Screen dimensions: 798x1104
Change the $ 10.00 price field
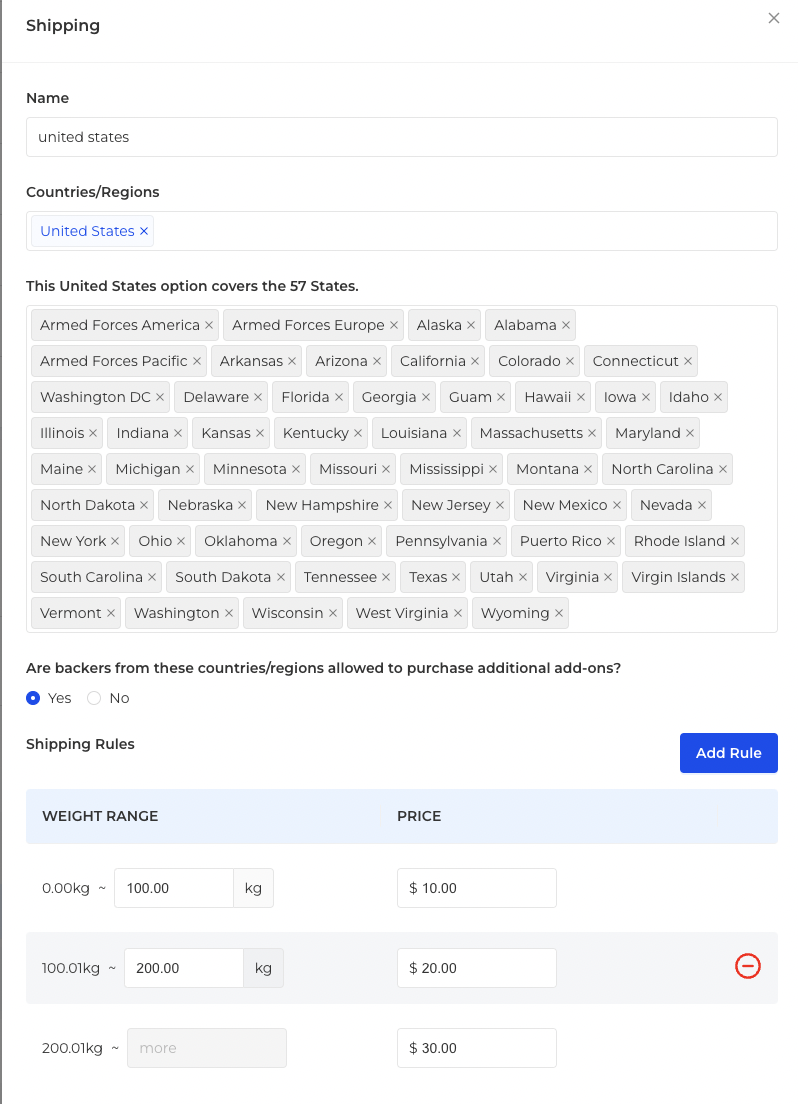click(x=477, y=888)
